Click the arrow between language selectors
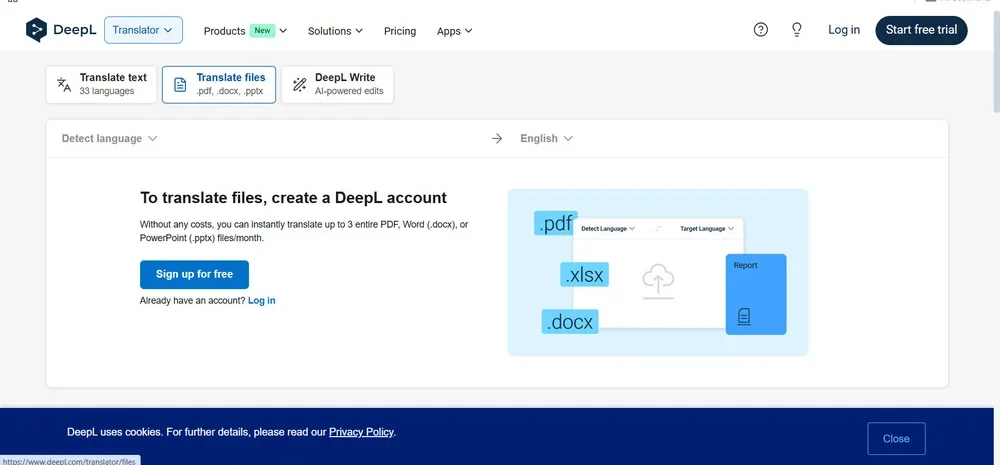 [497, 139]
